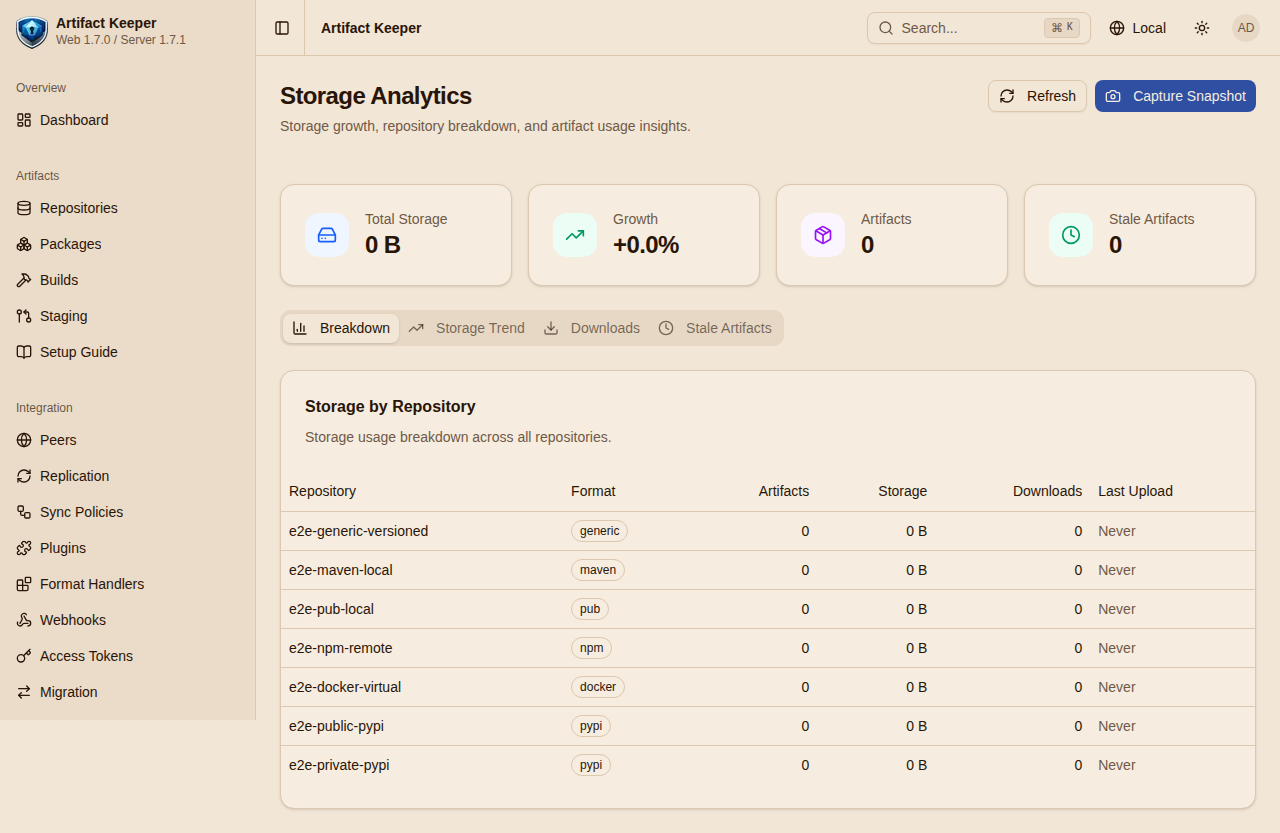
Task: Click the Artifacts cube icon
Action: tap(823, 235)
